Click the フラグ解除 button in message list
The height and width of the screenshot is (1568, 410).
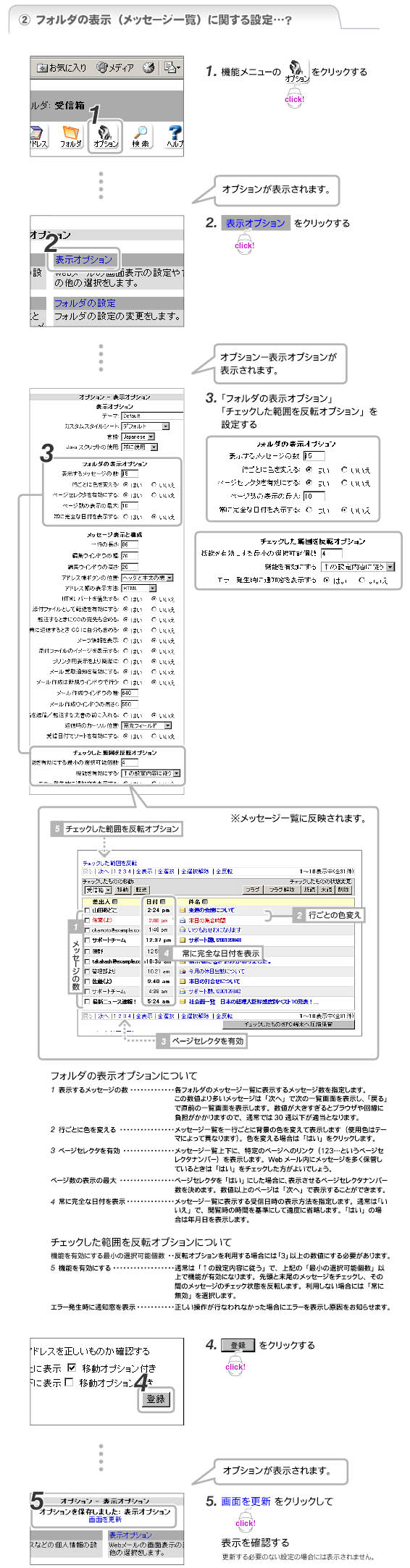pyautogui.click(x=282, y=889)
